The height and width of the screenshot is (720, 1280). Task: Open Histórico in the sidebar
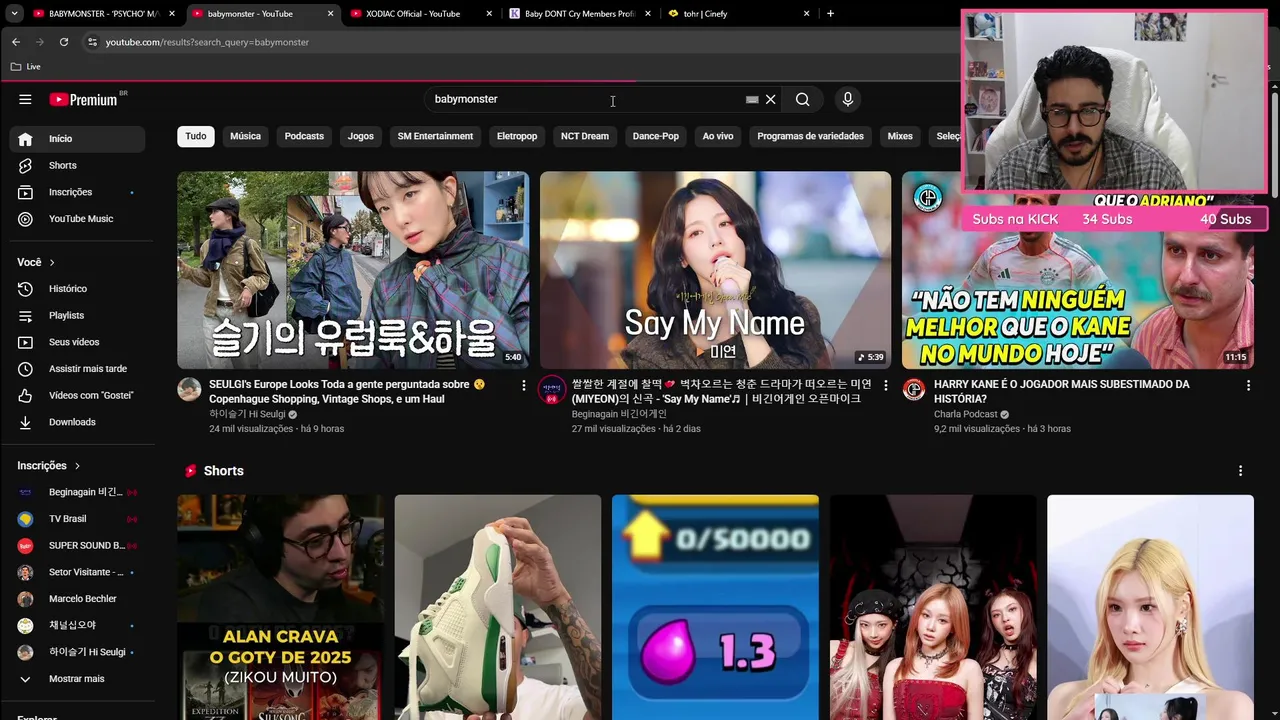point(77,289)
